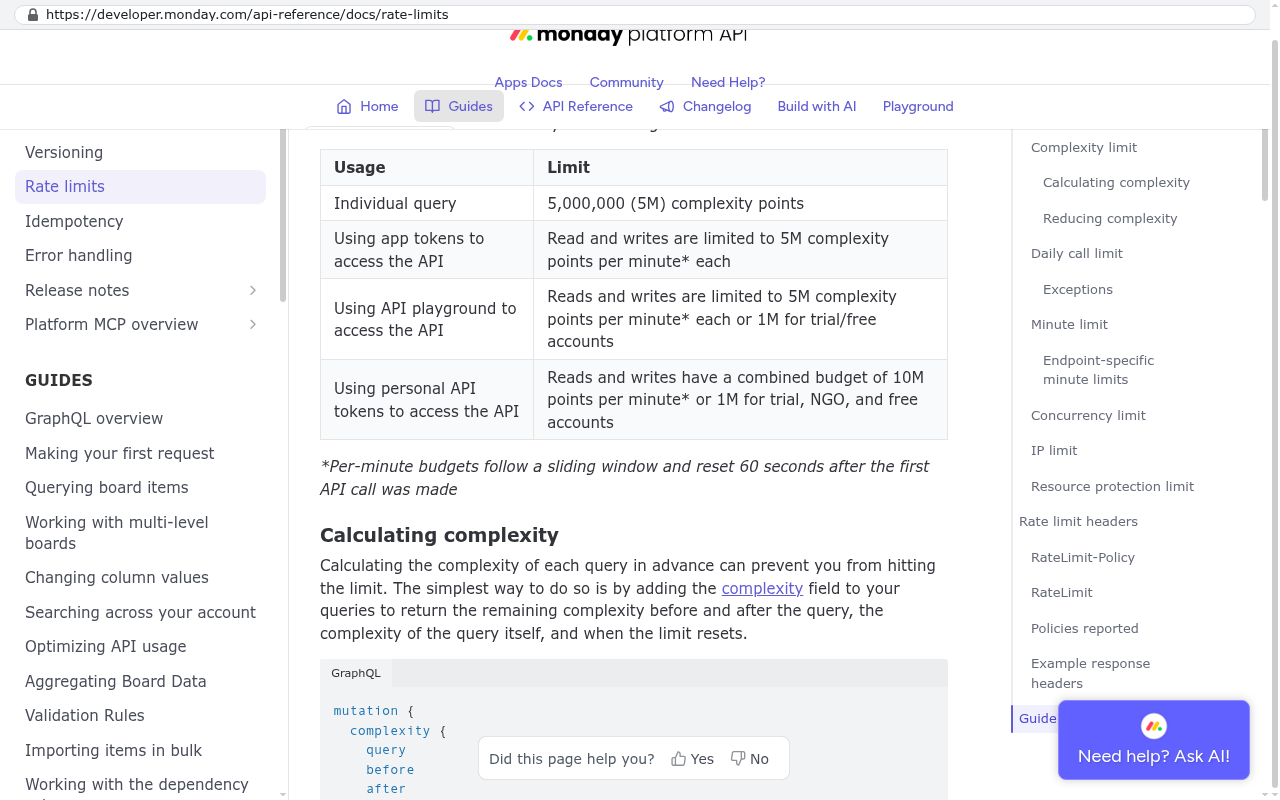Jump to RateLimit-Policy section
Viewport: 1280px width, 800px height.
[x=1083, y=557]
